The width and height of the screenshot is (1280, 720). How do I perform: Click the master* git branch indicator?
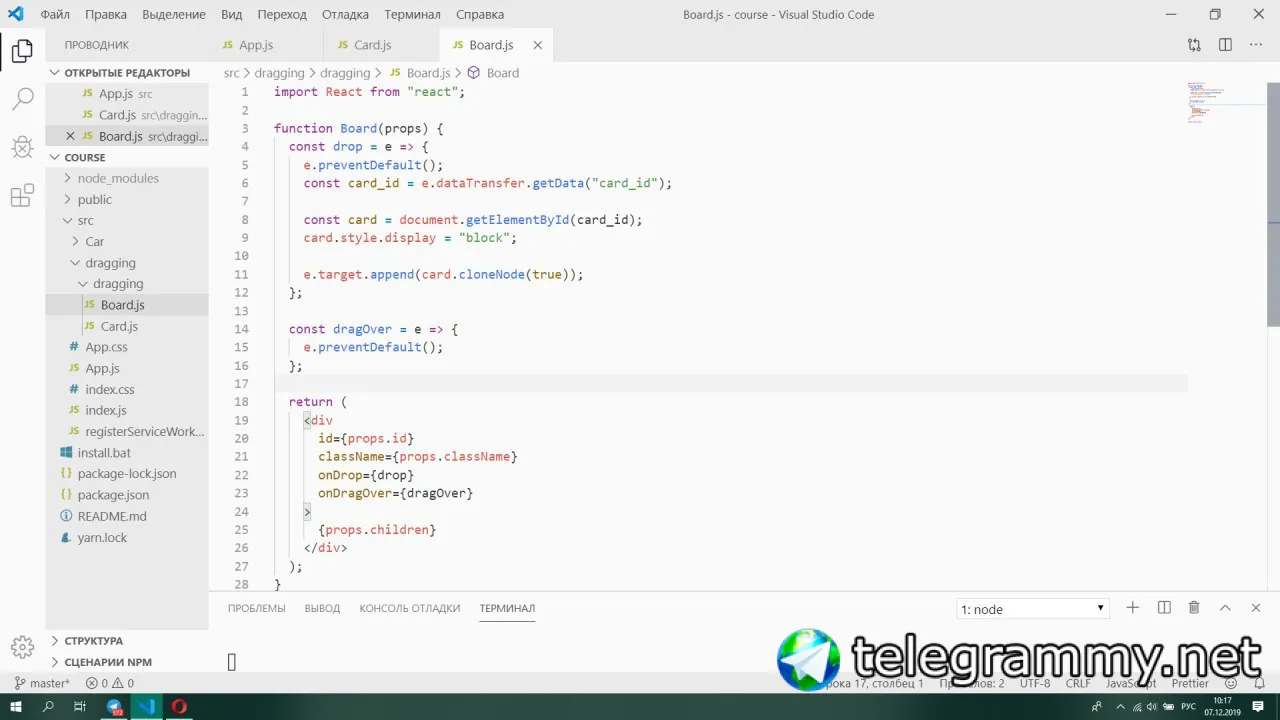coord(42,684)
